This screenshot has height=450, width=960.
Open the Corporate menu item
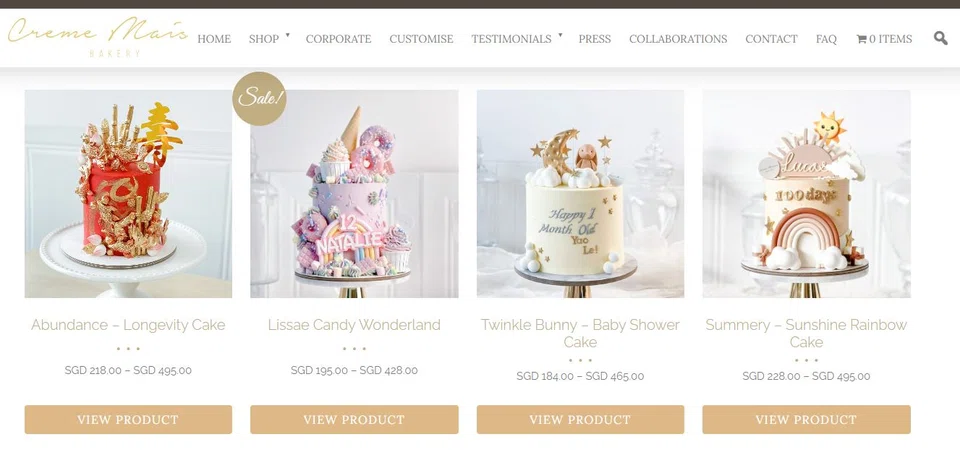tap(339, 39)
